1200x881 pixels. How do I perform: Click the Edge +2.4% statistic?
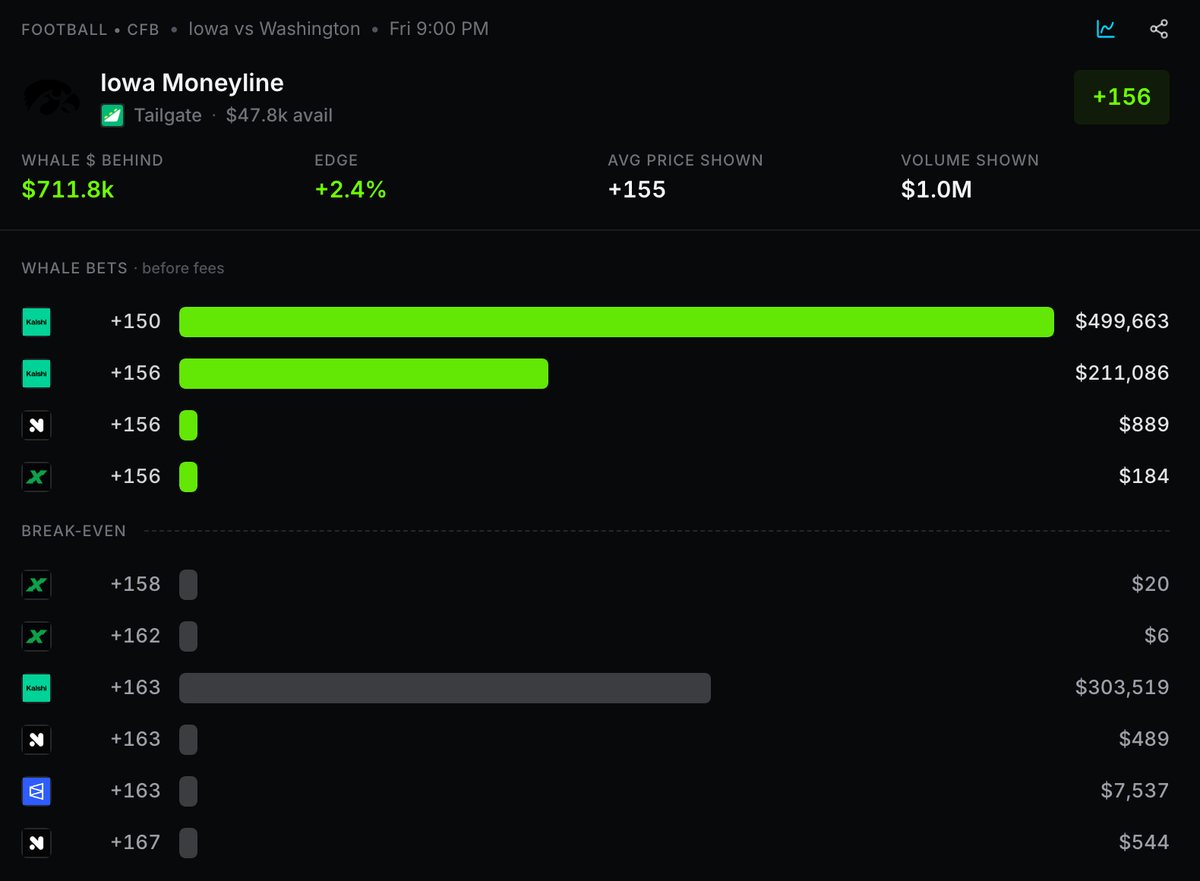[350, 189]
